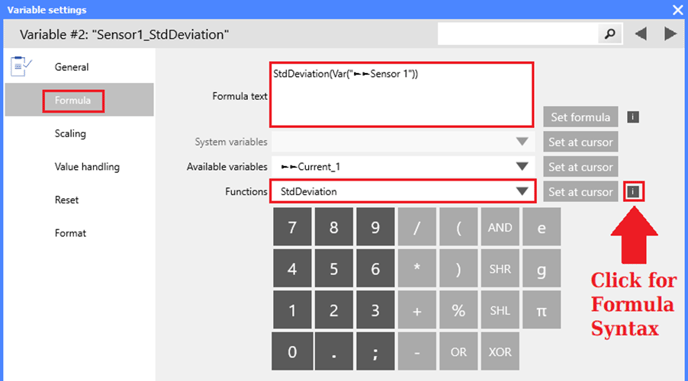Tap keypad digit 8
The height and width of the screenshot is (381, 688).
[x=334, y=227]
